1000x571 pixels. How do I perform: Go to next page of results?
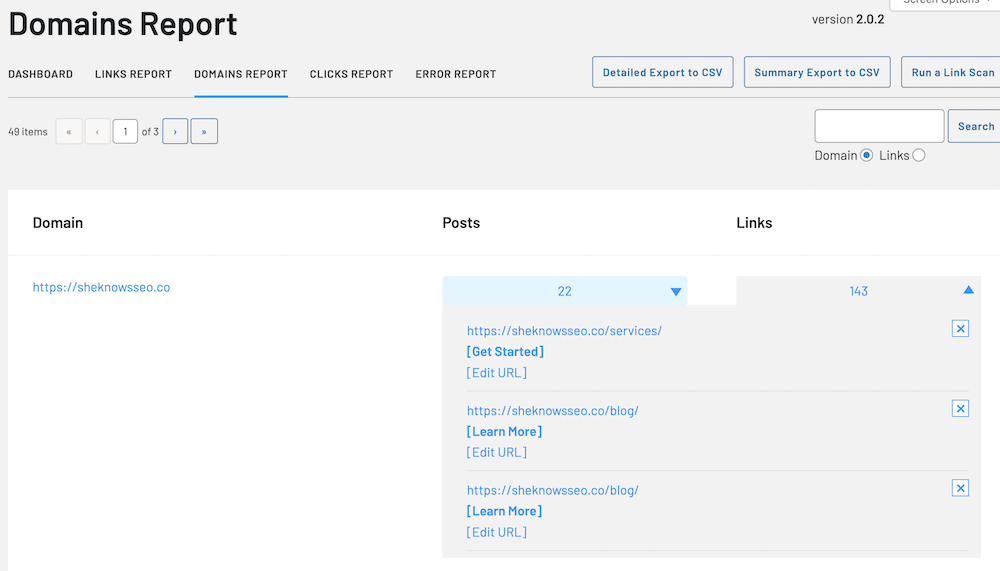point(175,131)
